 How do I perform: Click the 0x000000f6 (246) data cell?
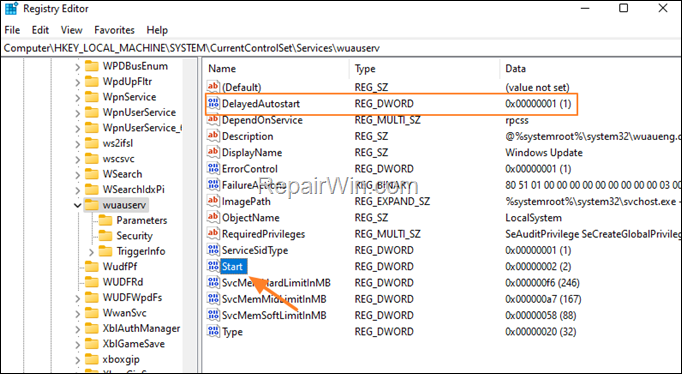tap(542, 283)
